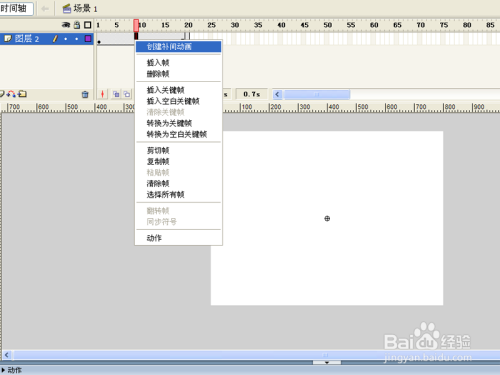Click the back arrow beside 场景 1
The width and height of the screenshot is (500, 375).
[x=45, y=9]
